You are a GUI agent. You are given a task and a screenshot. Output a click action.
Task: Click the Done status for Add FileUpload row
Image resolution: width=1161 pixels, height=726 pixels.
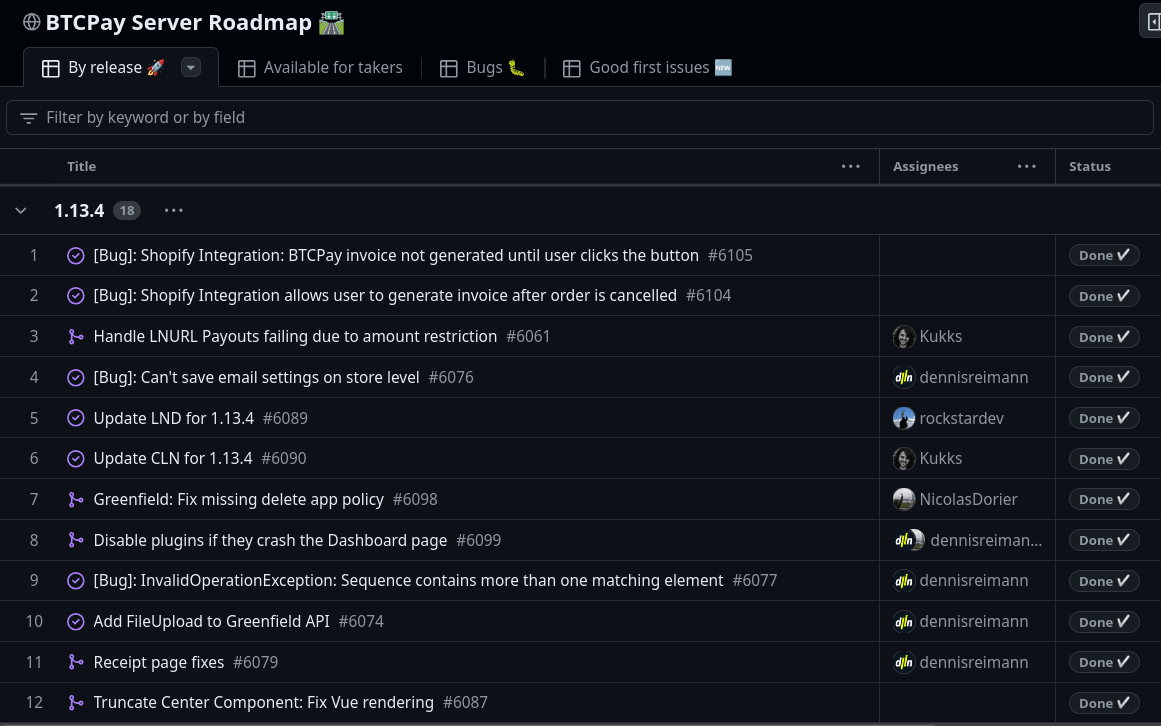(x=1103, y=622)
